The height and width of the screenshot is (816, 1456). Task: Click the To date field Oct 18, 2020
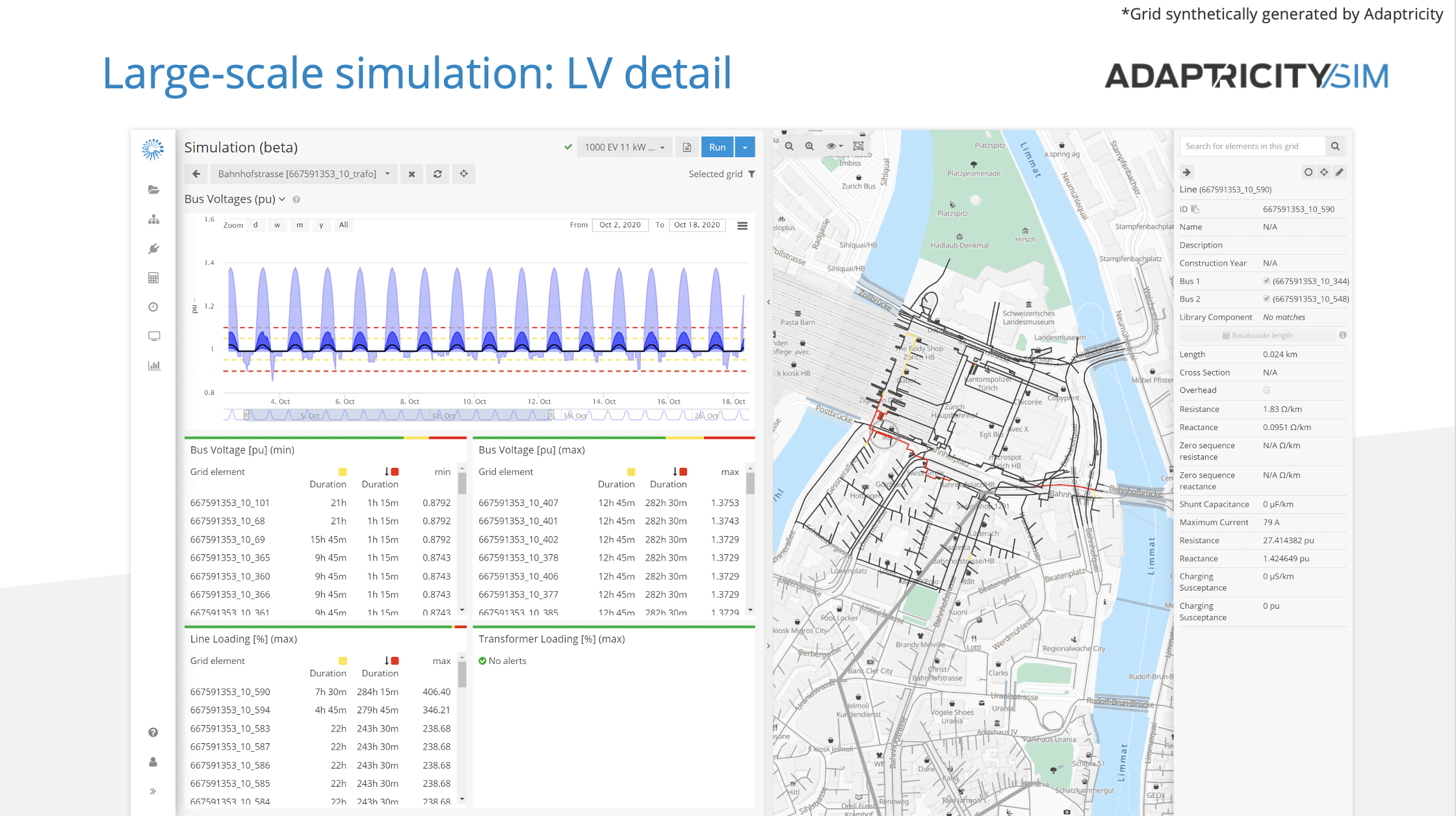click(x=697, y=225)
